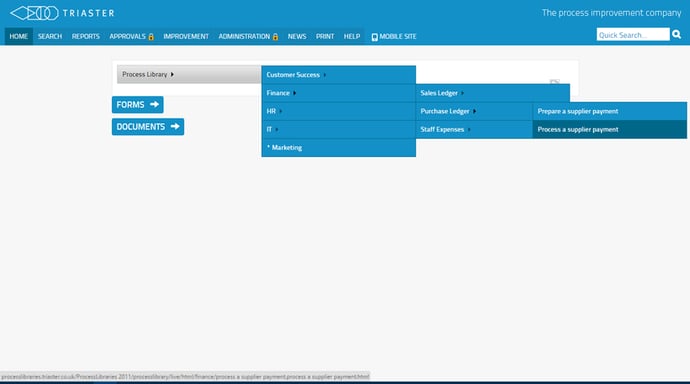Click the Mobile Site phone icon

coord(374,37)
